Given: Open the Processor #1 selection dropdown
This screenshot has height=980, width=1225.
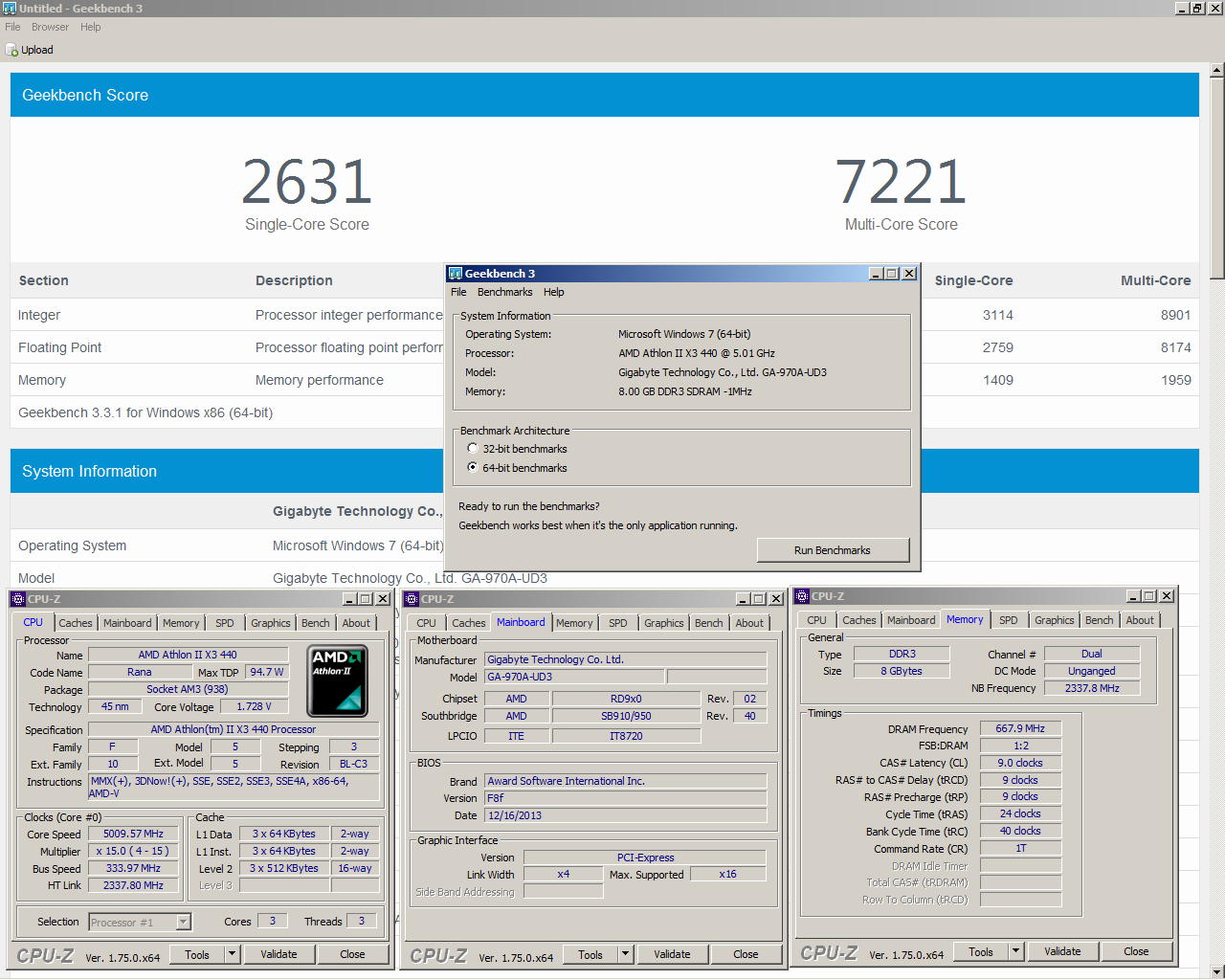Looking at the screenshot, I should coord(184,922).
